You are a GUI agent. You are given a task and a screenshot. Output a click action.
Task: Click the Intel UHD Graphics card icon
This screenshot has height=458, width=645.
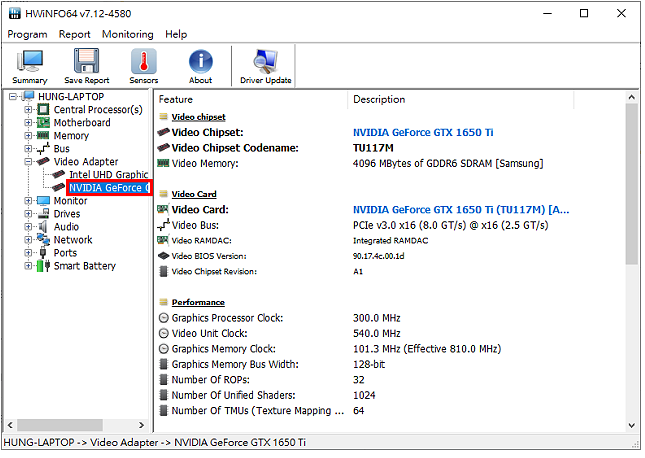point(58,175)
